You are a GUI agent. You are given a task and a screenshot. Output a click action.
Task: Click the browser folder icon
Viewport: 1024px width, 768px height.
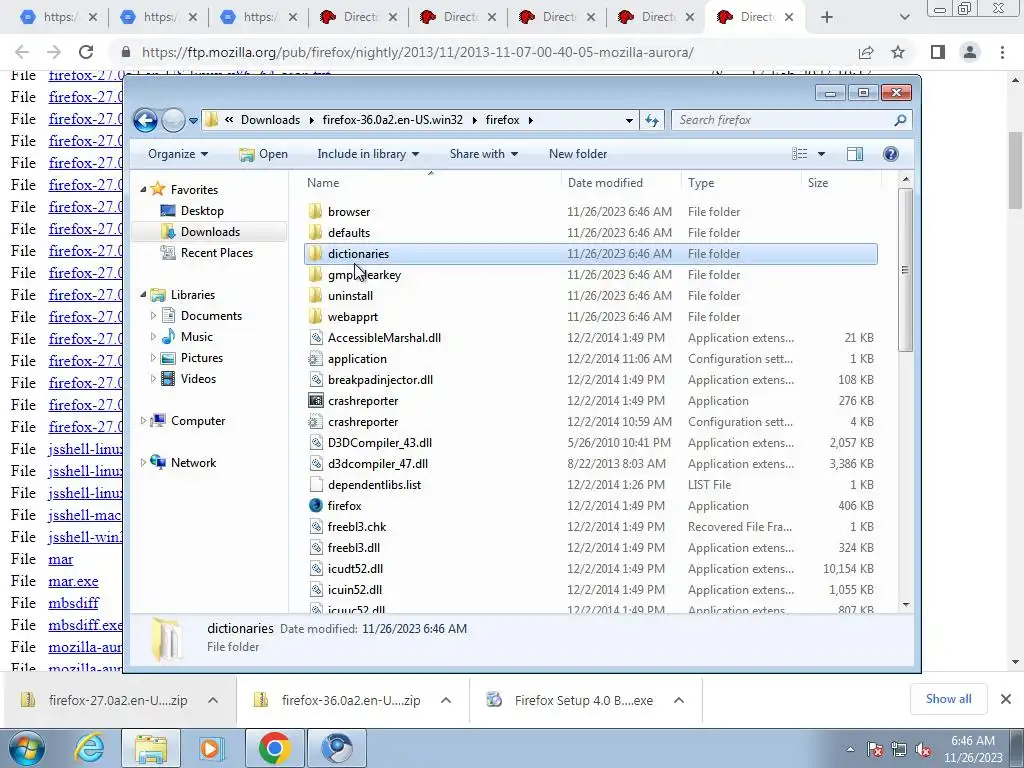(315, 212)
